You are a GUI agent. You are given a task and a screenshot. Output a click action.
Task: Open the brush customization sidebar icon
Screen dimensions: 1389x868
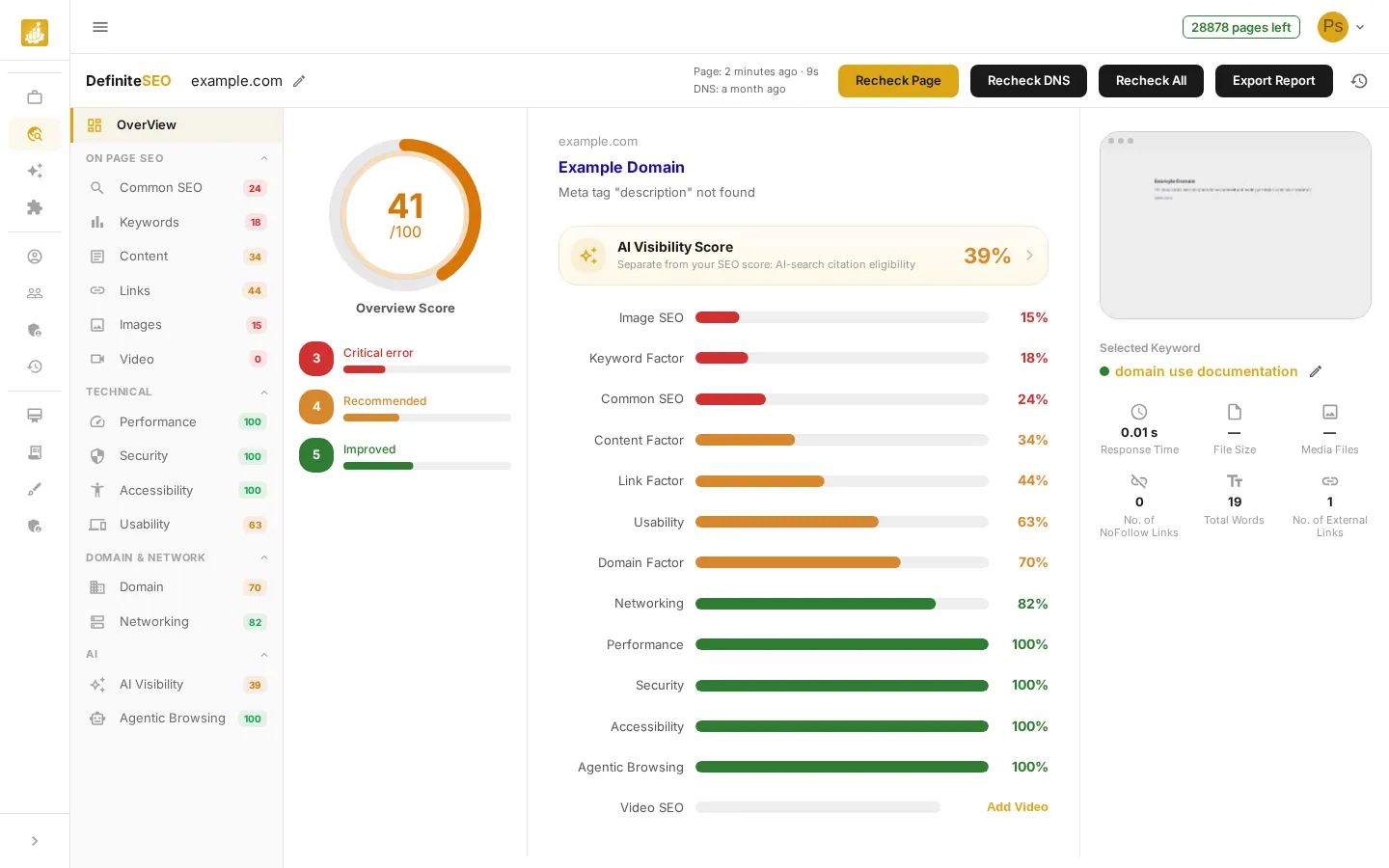[x=35, y=489]
